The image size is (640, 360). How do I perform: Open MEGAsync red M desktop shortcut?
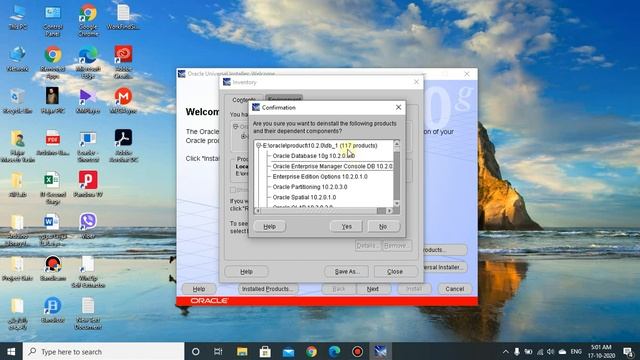pyautogui.click(x=123, y=101)
